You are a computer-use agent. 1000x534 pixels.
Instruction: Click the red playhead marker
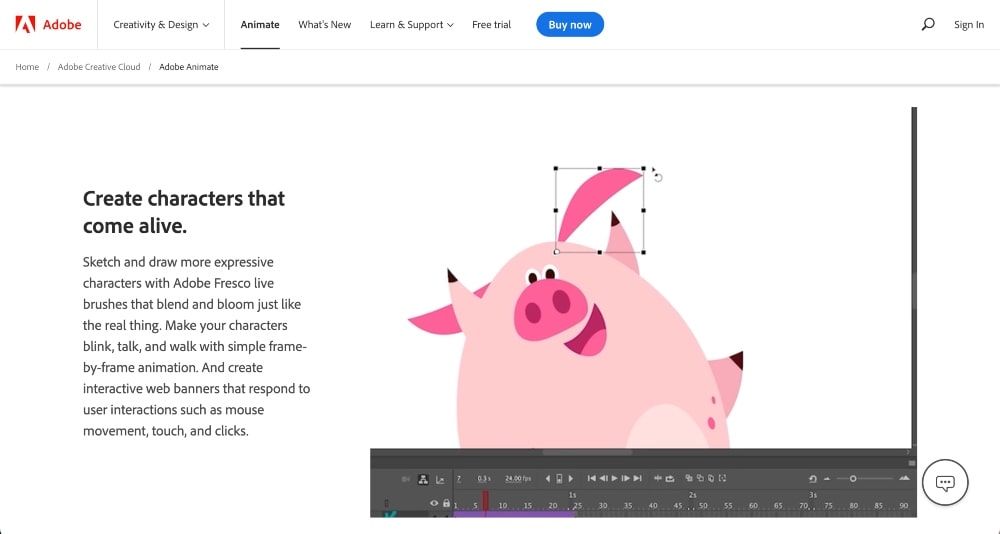[485, 500]
